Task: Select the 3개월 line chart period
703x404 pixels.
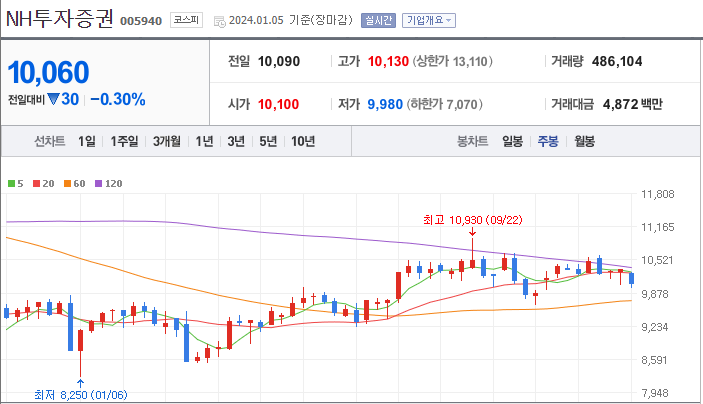Action: click(167, 141)
